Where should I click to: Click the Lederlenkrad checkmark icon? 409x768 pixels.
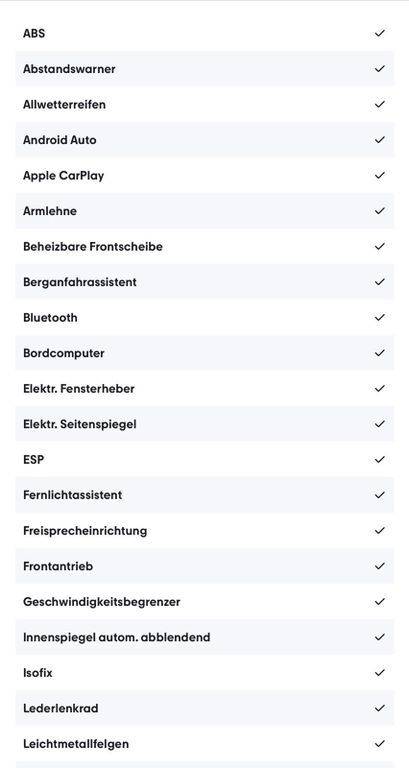(x=380, y=708)
